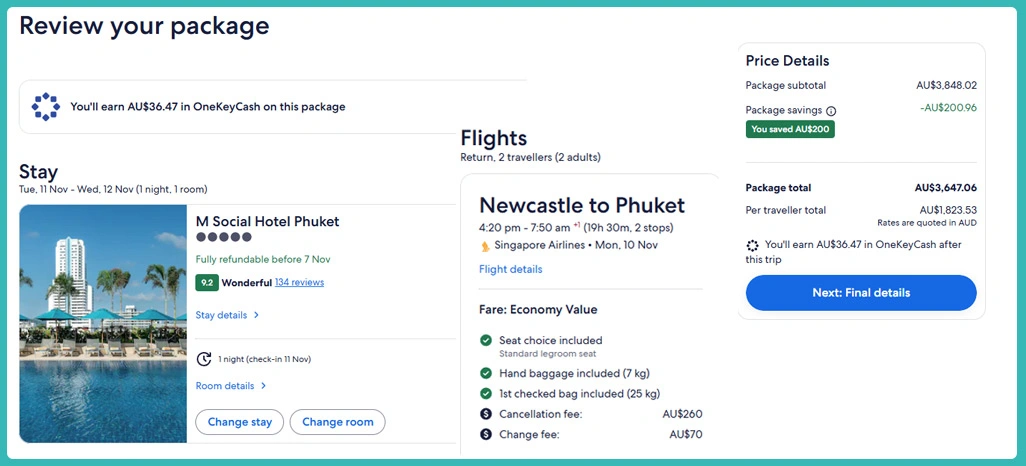
Task: Expand the Stay details chevron link
Action: coord(227,315)
